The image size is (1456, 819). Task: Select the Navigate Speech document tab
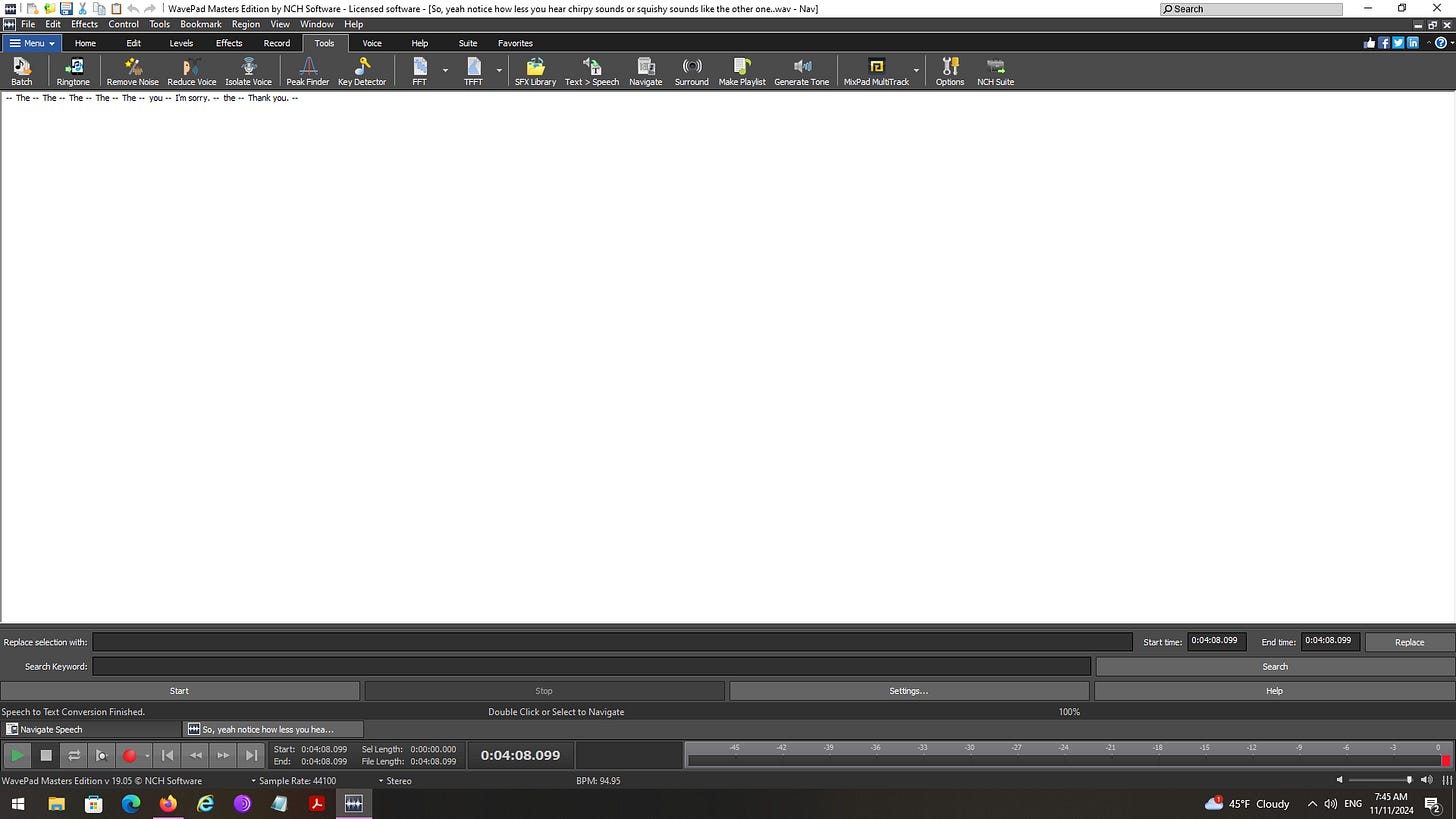click(92, 729)
